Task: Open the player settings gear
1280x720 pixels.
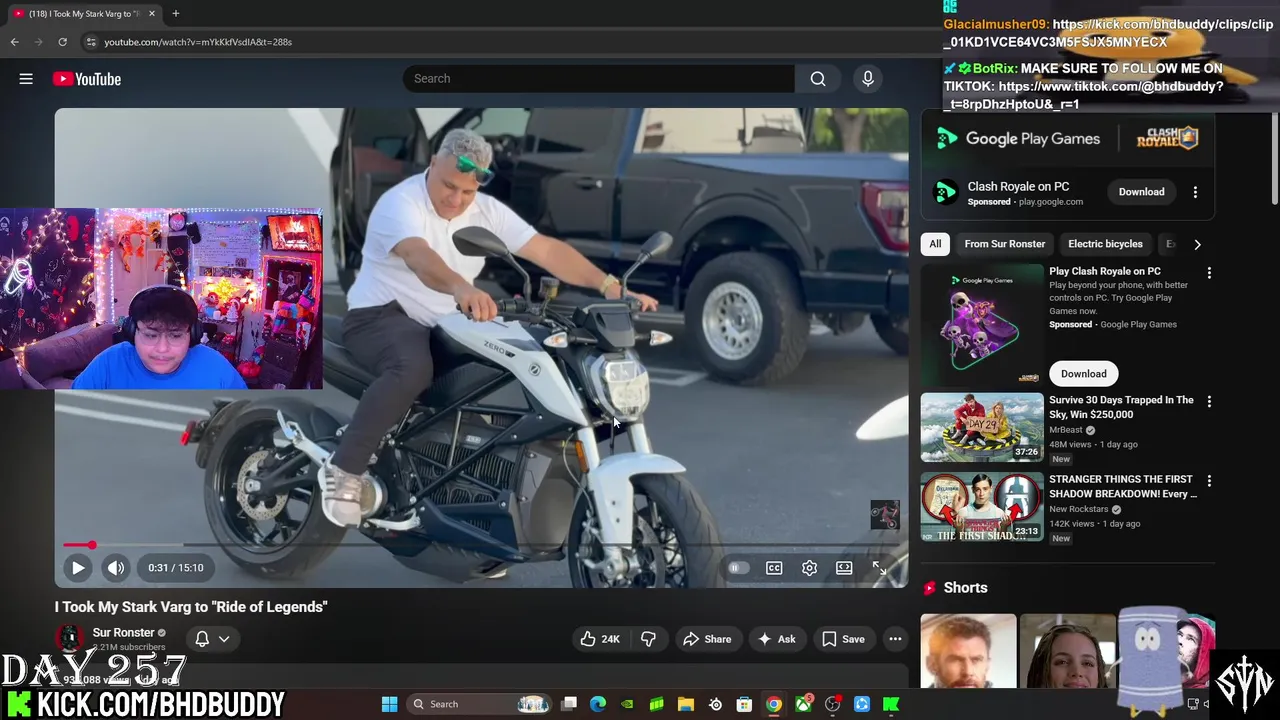Action: click(809, 568)
